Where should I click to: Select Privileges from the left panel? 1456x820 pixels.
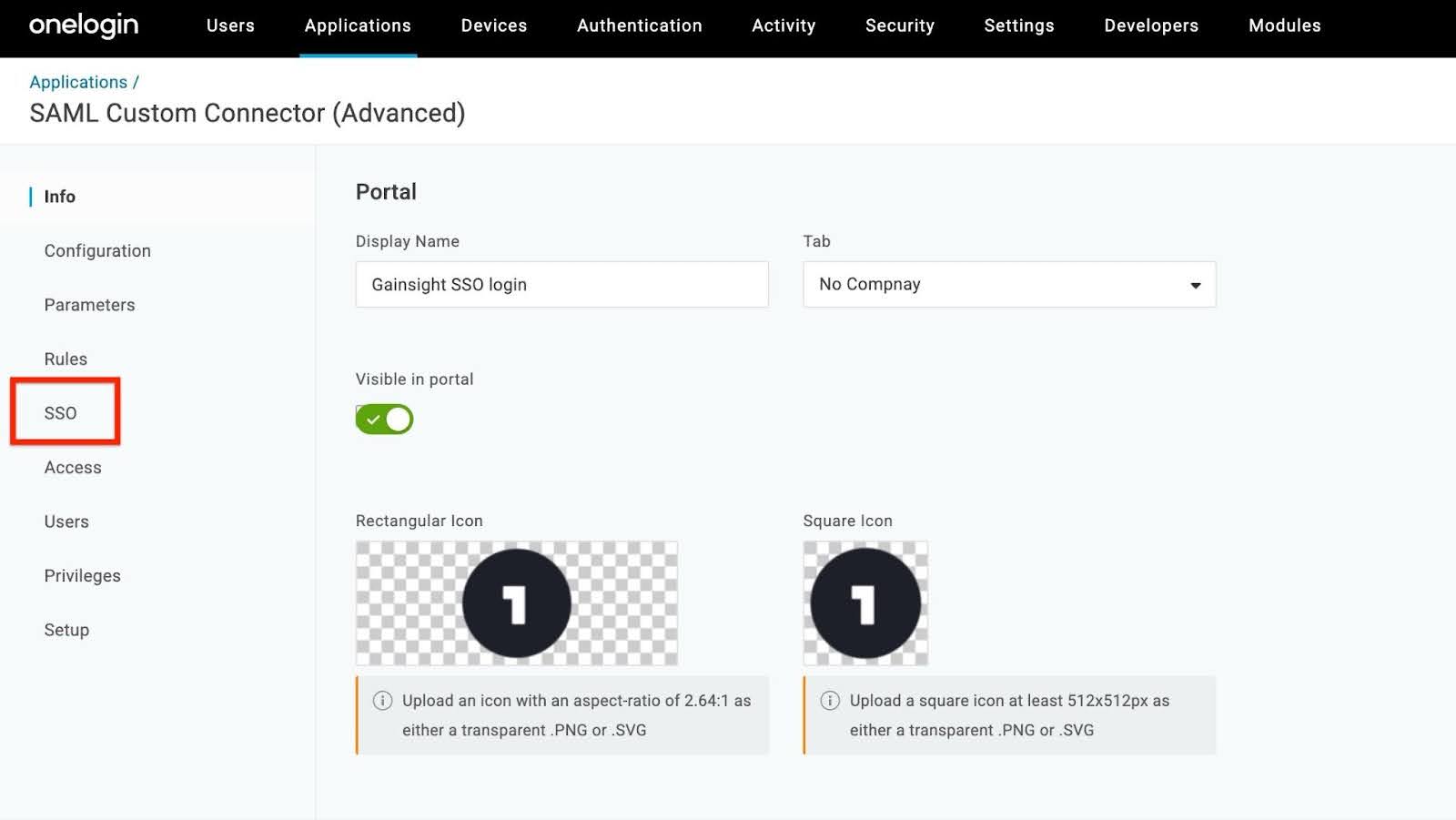pyautogui.click(x=82, y=575)
